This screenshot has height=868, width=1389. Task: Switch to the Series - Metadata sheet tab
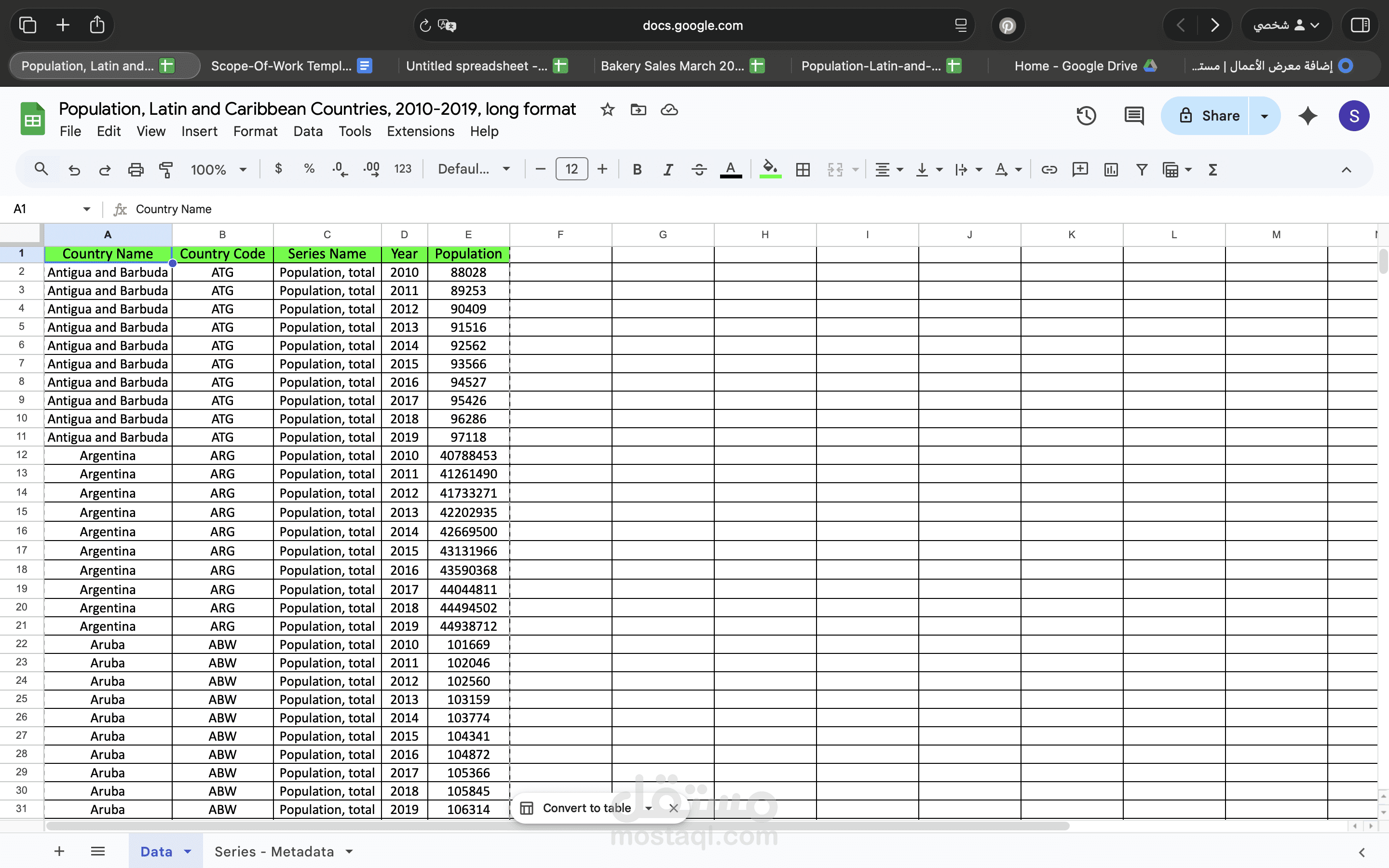click(284, 851)
